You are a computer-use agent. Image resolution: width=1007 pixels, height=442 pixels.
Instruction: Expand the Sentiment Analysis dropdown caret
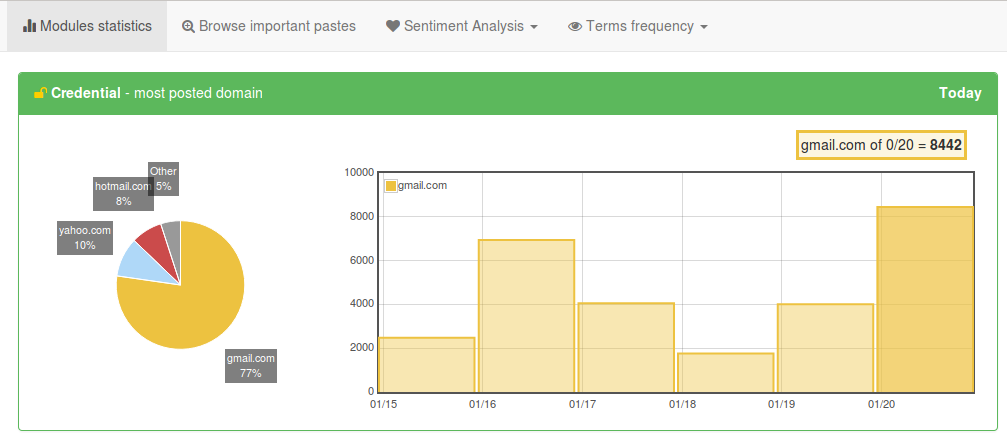[x=534, y=27]
